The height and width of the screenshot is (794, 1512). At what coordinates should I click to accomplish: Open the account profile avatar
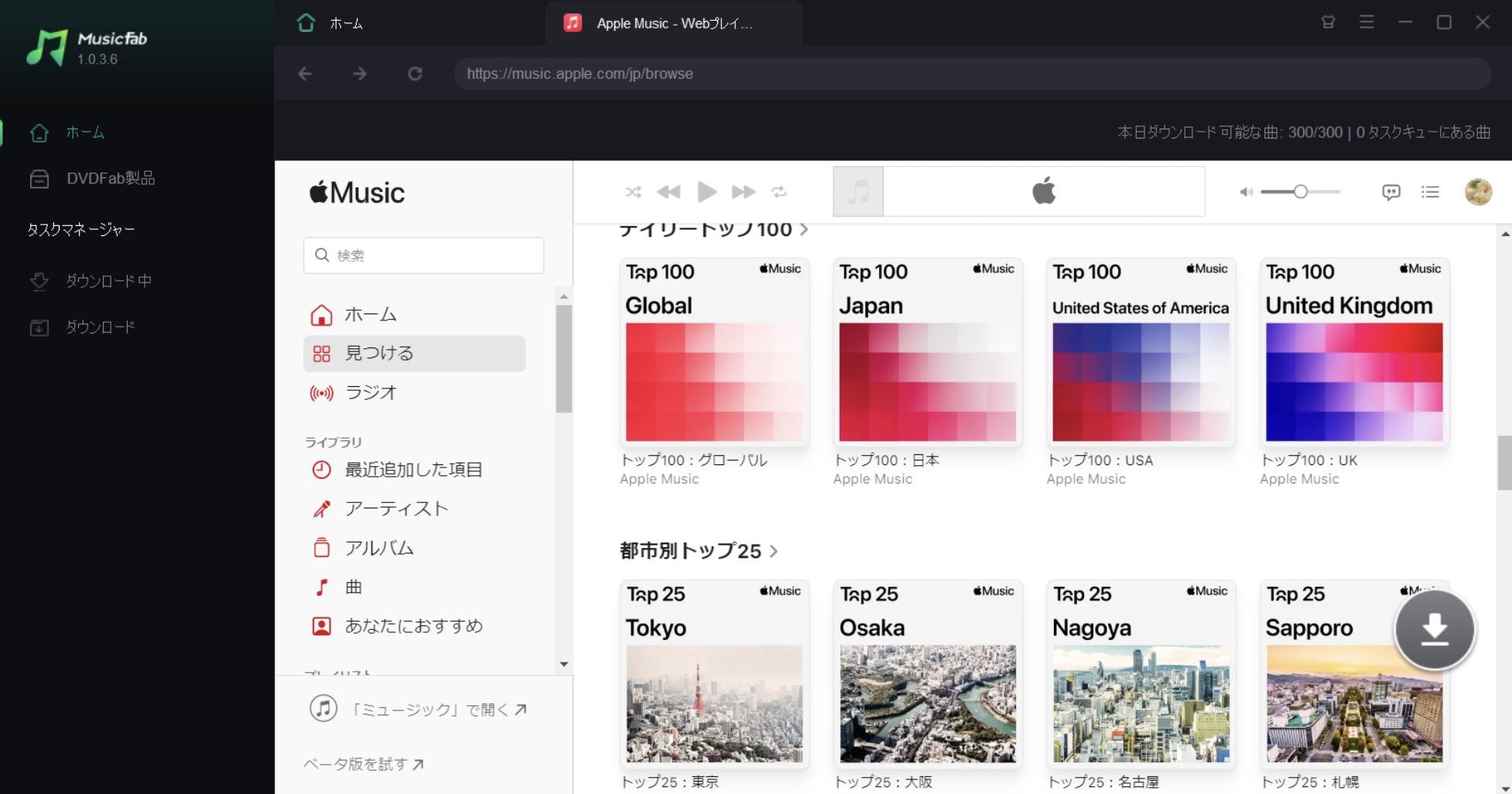click(x=1479, y=192)
